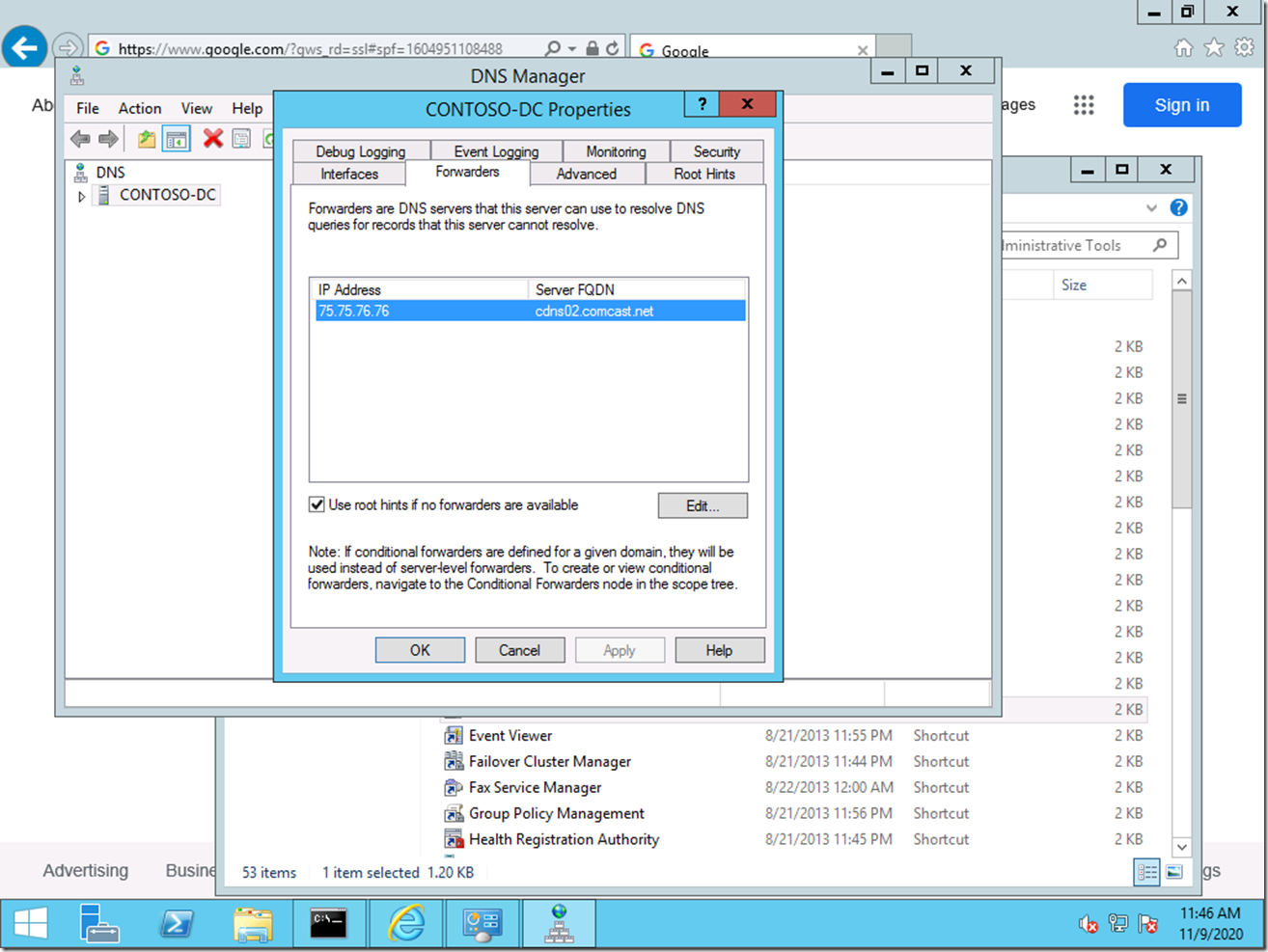The height and width of the screenshot is (952, 1268).
Task: Click the Properties toolbar icon in DNS Manager
Action: pyautogui.click(x=241, y=139)
